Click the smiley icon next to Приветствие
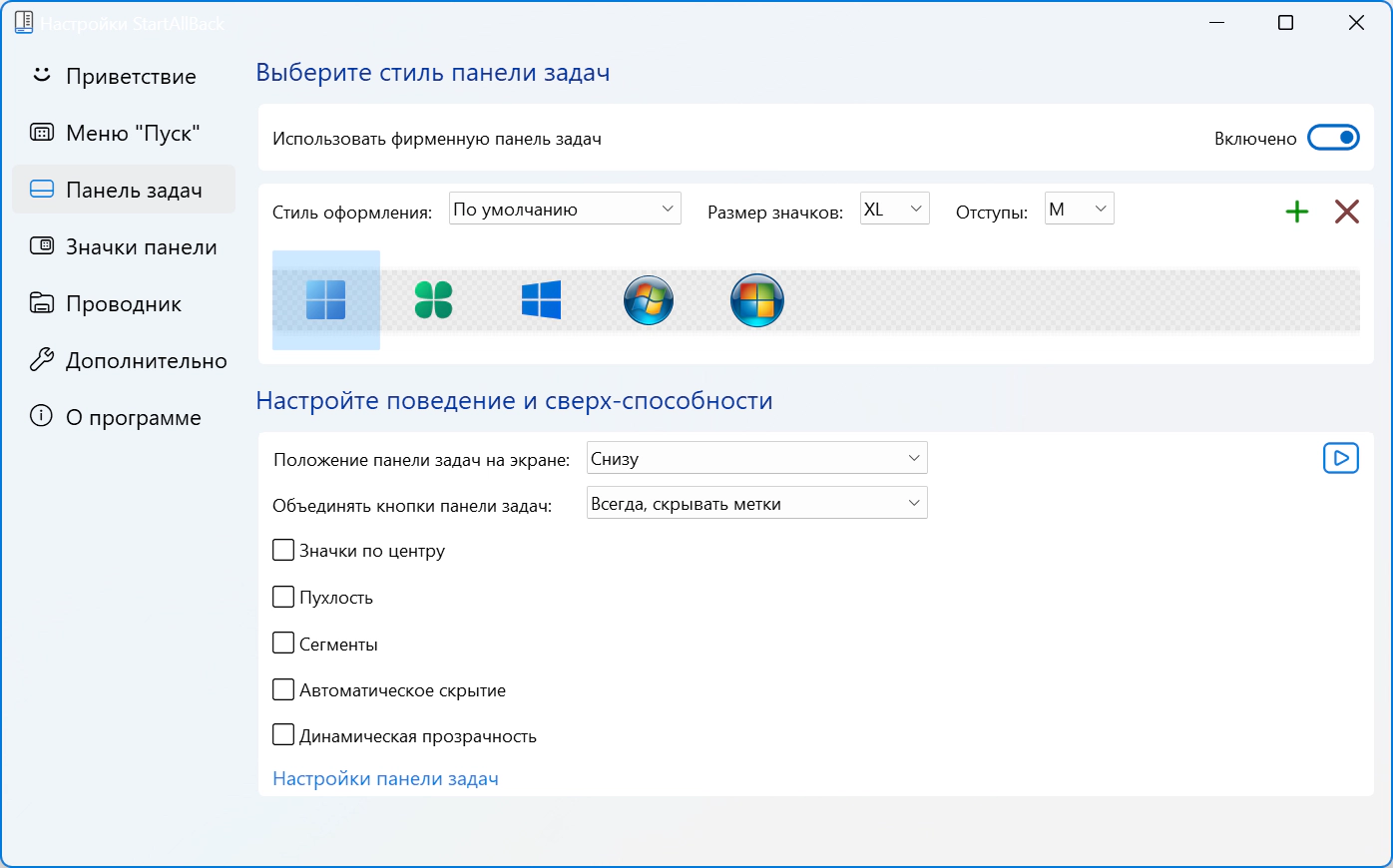1393x868 pixels. coord(42,76)
